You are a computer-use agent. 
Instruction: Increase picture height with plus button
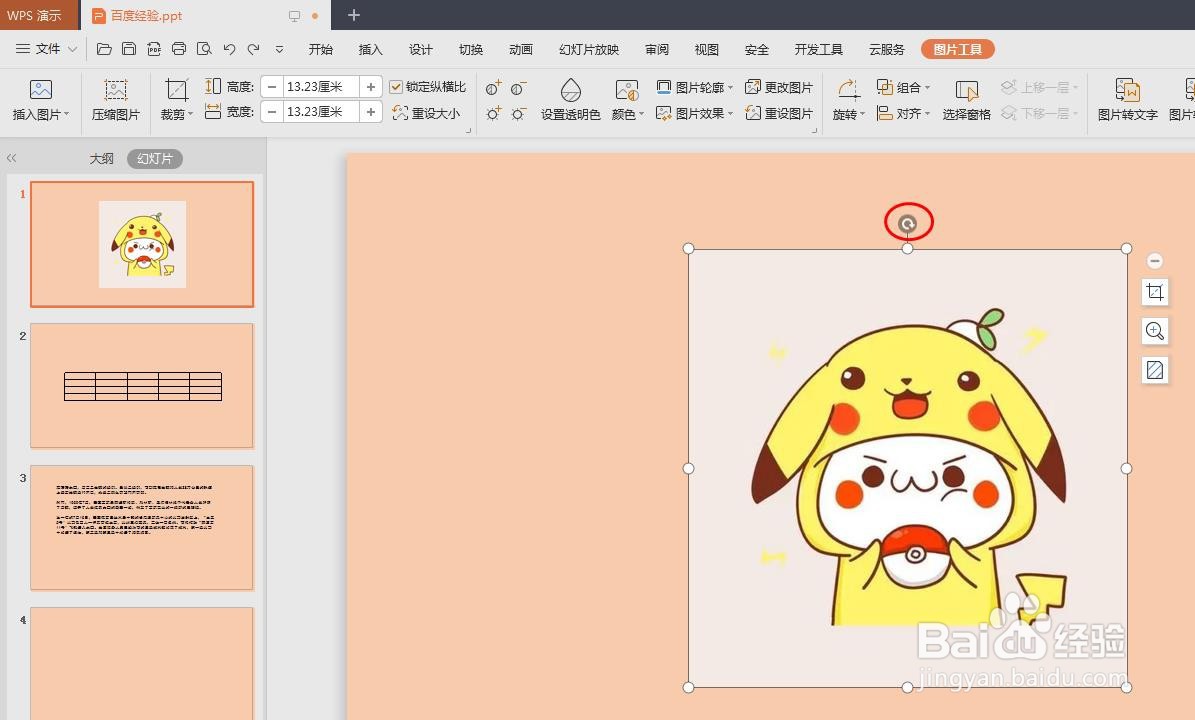(370, 87)
